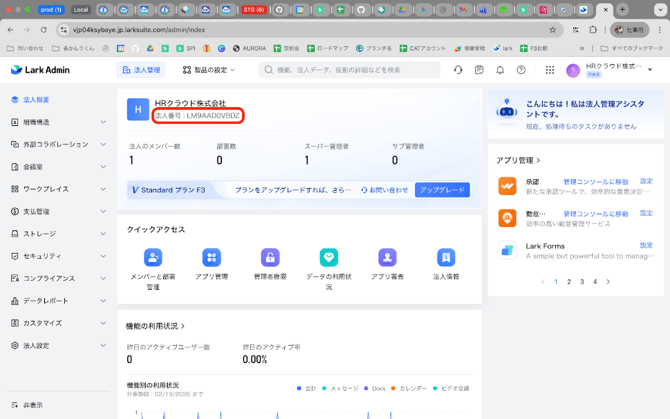Click the search input field
This screenshot has width=670, height=419.
click(350, 70)
